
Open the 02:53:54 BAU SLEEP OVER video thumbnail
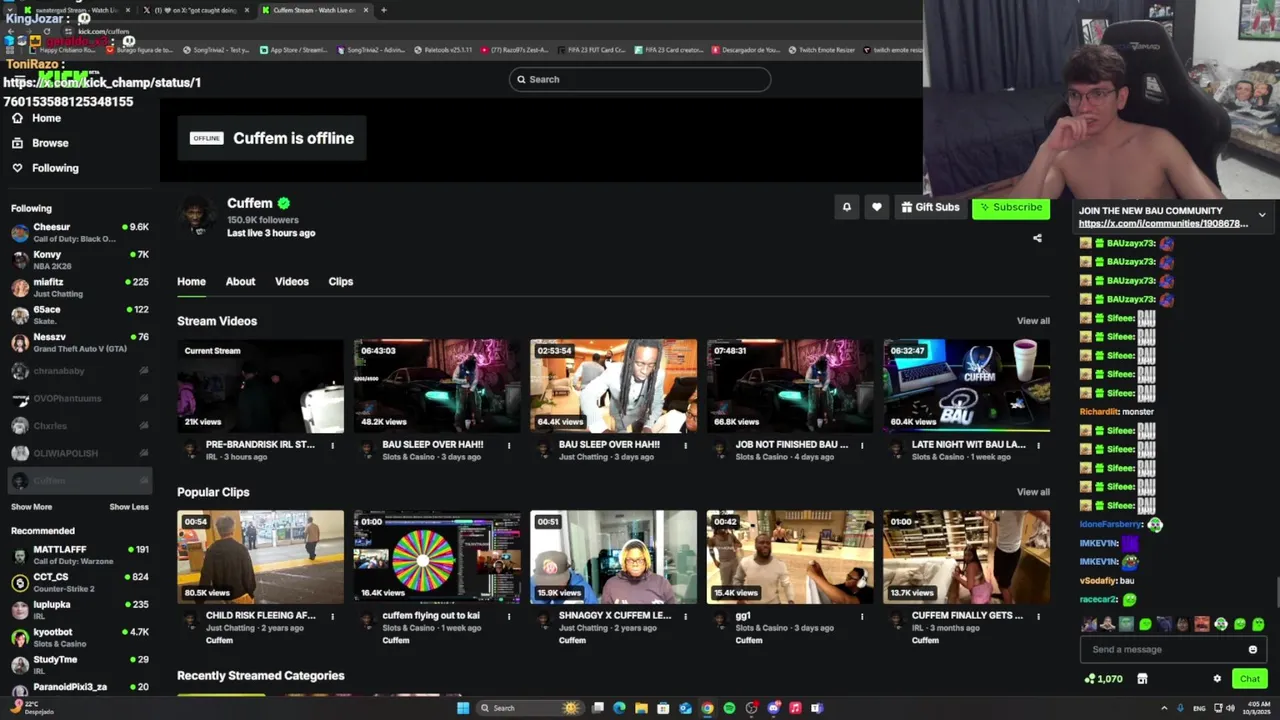tap(613, 386)
